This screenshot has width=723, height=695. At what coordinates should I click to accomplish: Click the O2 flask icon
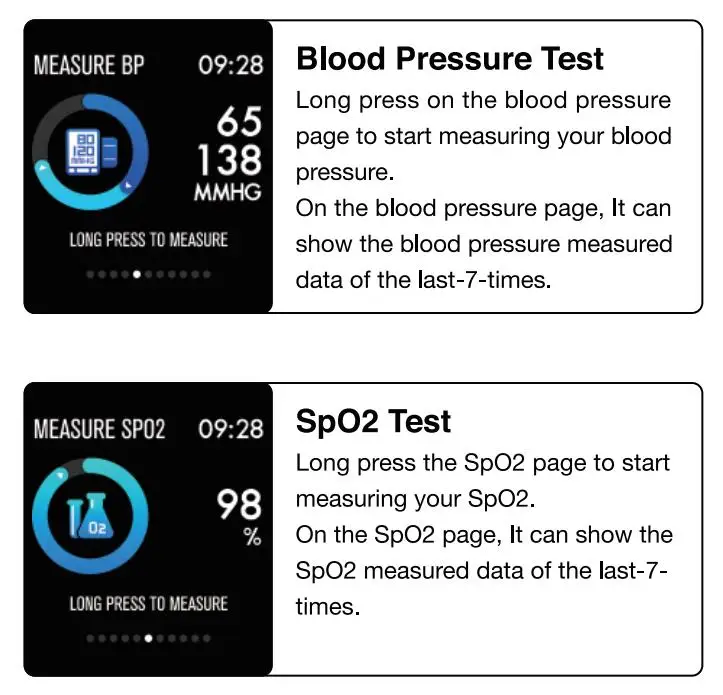coord(91,515)
